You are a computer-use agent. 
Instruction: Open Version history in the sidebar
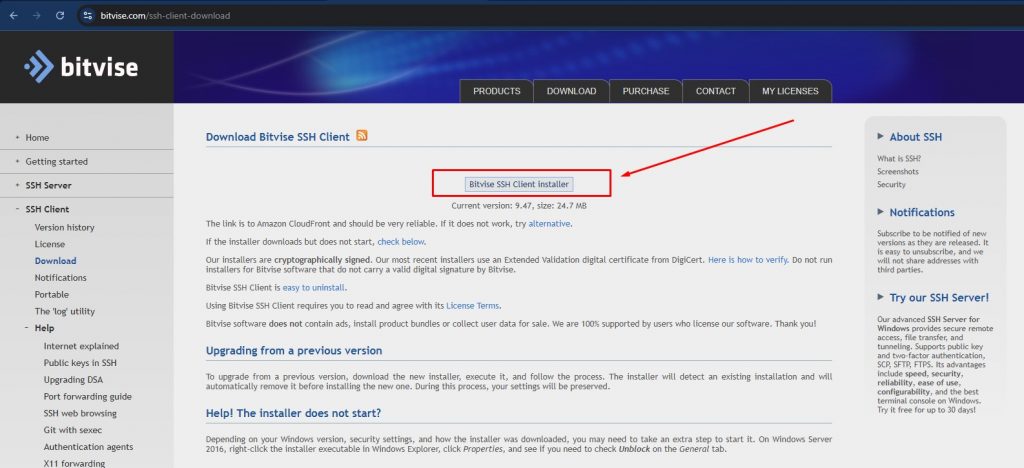pos(64,227)
